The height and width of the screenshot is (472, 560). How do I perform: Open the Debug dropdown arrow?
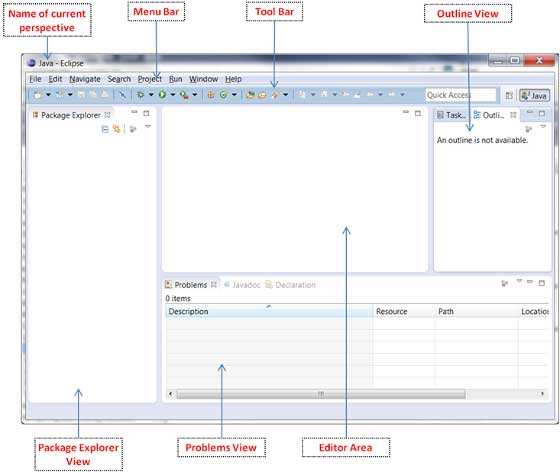click(x=151, y=95)
